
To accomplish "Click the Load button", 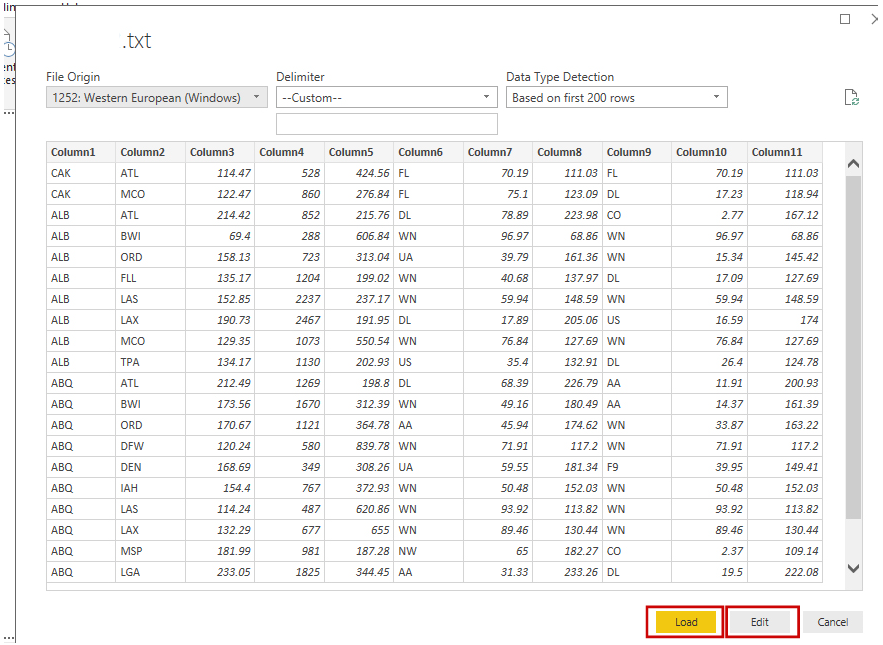I will coord(685,622).
